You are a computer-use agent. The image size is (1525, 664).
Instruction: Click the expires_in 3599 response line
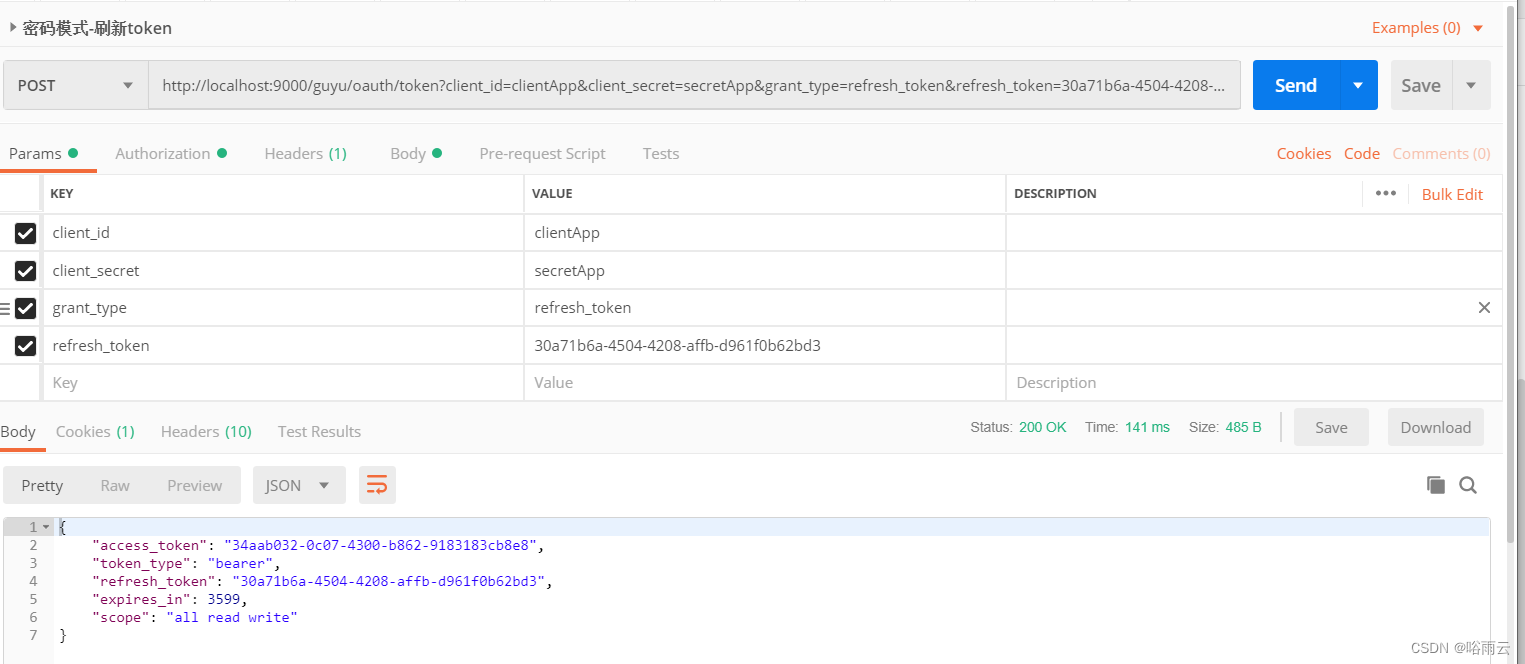tap(169, 599)
